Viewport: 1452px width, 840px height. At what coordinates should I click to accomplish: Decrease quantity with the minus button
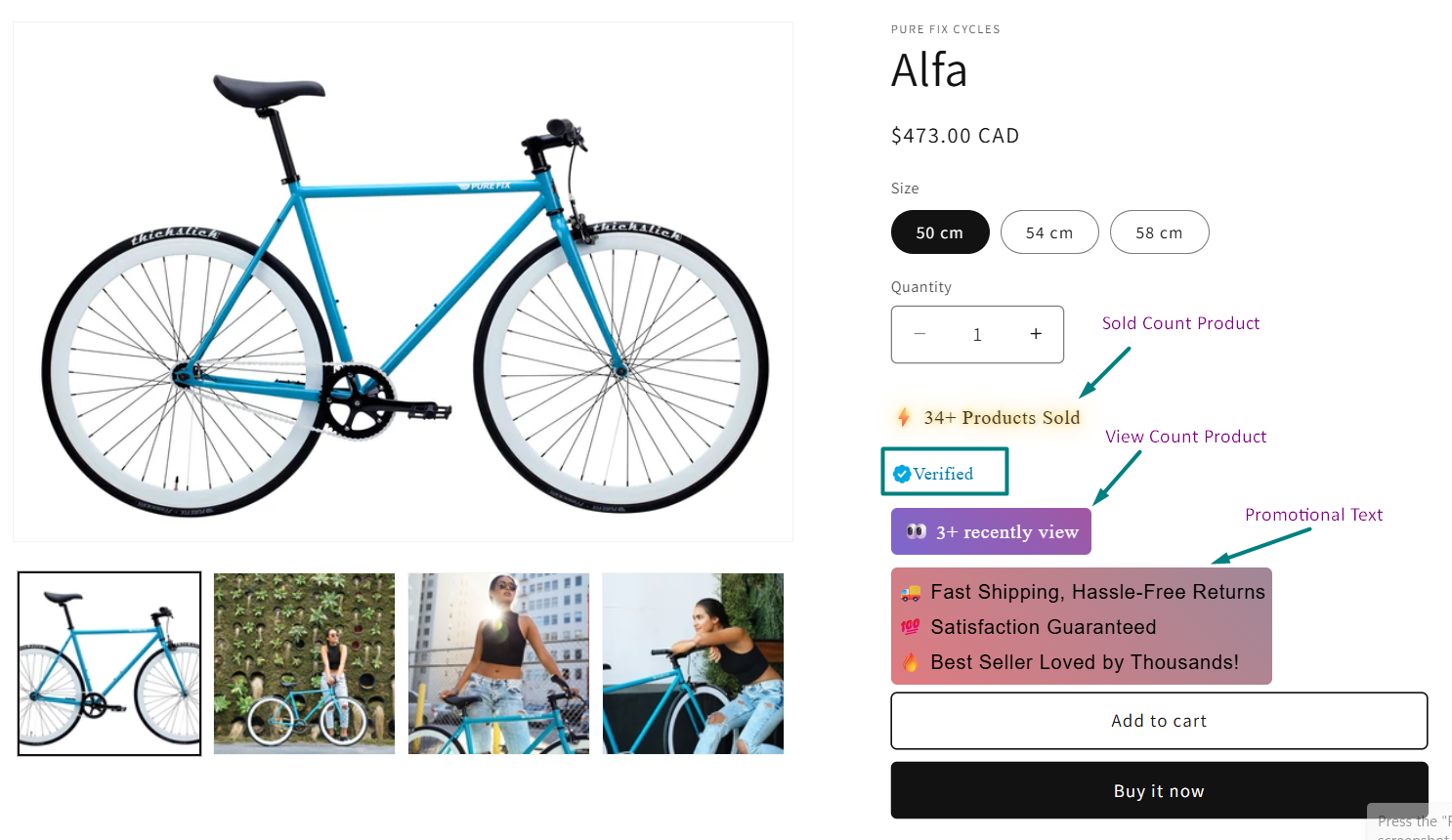tap(919, 334)
